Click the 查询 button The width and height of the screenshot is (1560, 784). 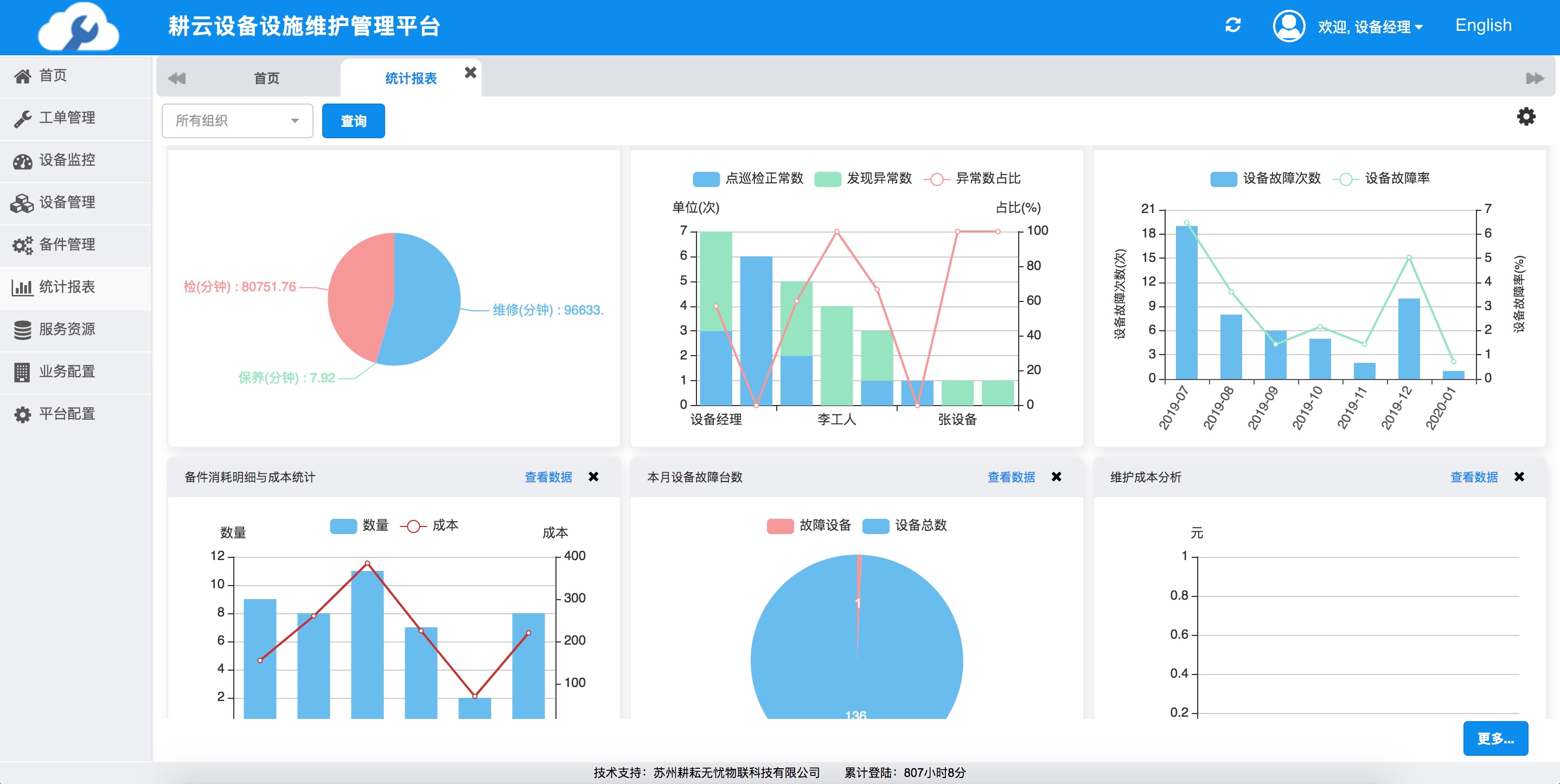[353, 121]
